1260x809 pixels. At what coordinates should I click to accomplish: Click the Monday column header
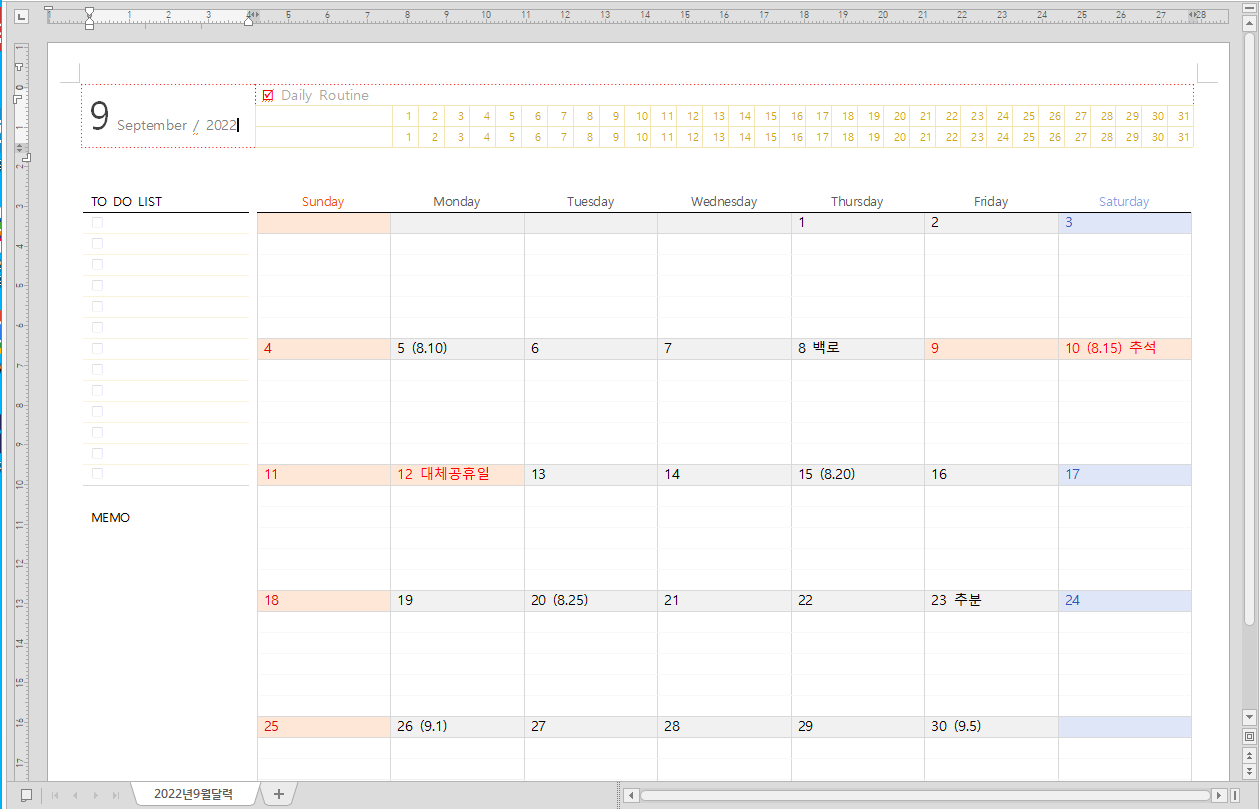(x=457, y=201)
